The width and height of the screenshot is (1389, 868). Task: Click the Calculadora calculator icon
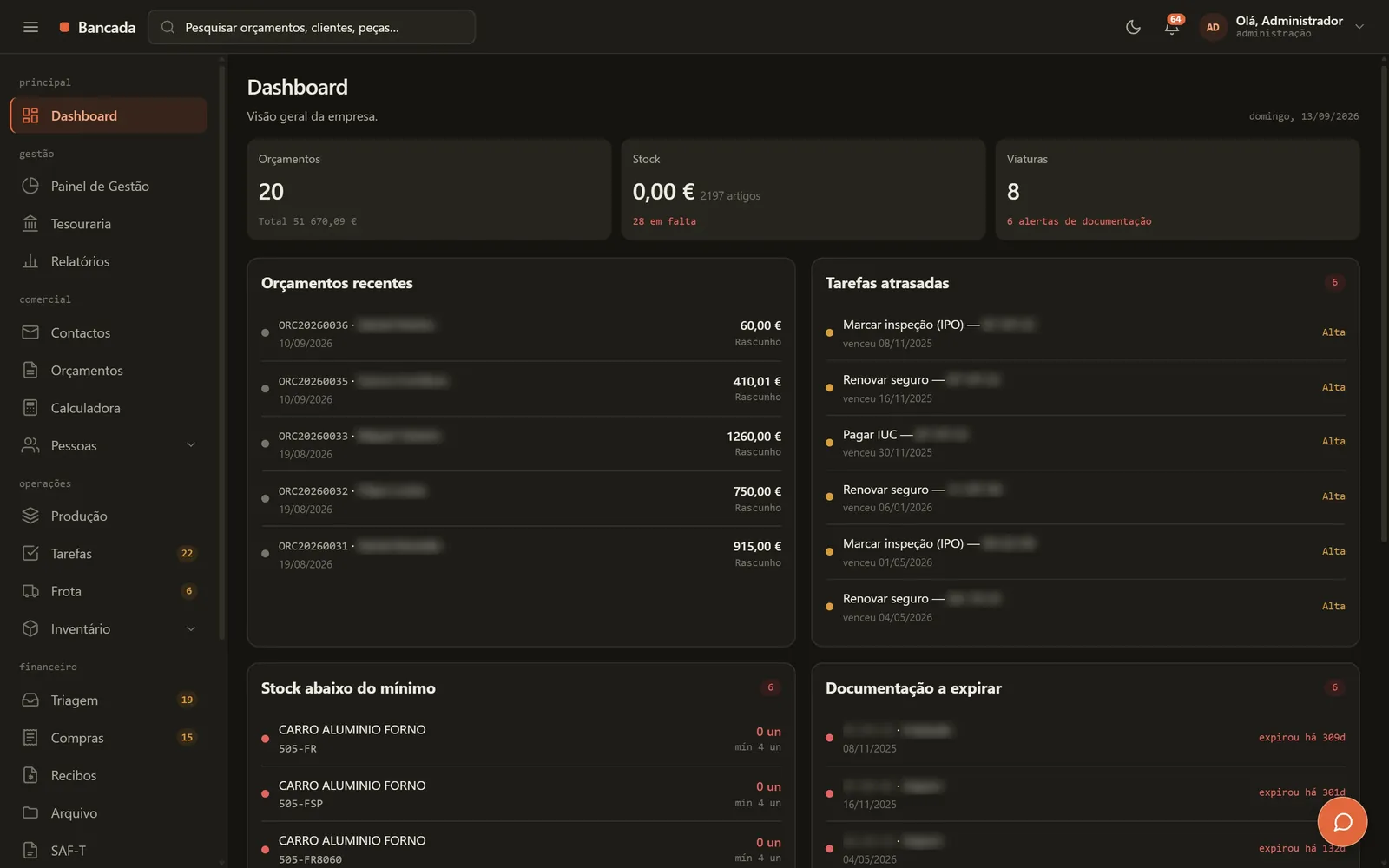(x=30, y=408)
